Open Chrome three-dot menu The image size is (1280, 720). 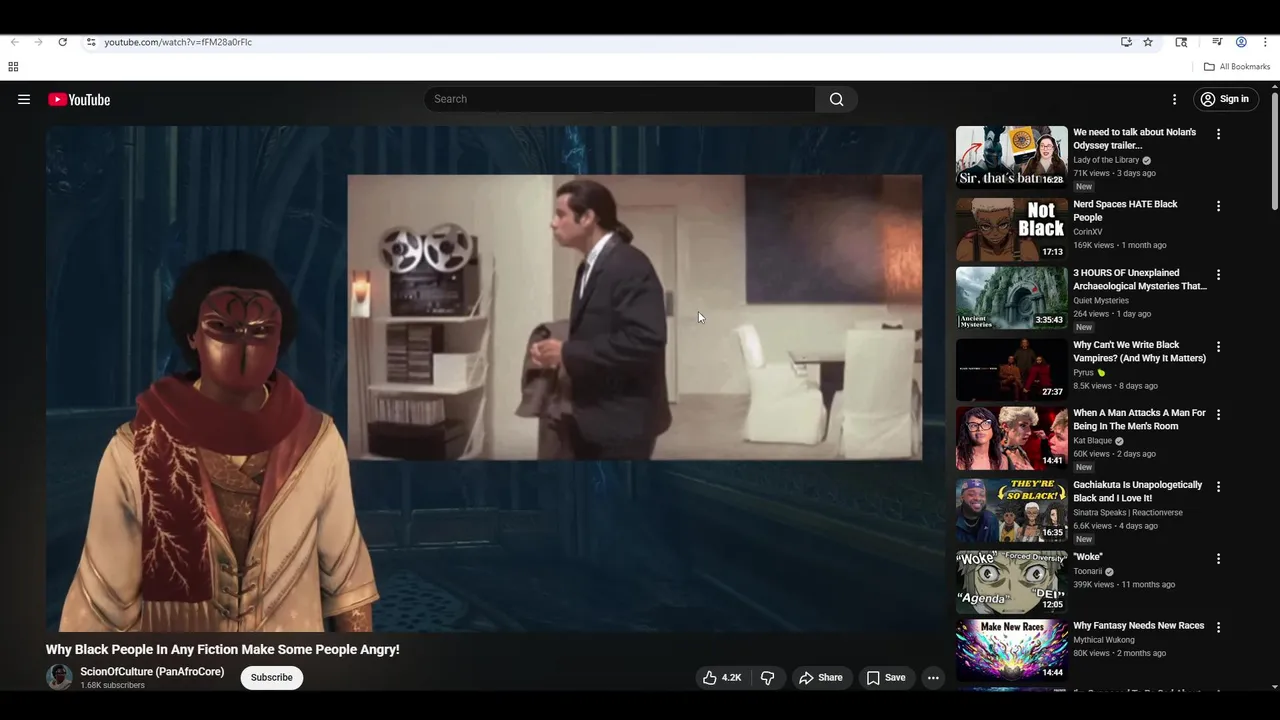(x=1265, y=42)
